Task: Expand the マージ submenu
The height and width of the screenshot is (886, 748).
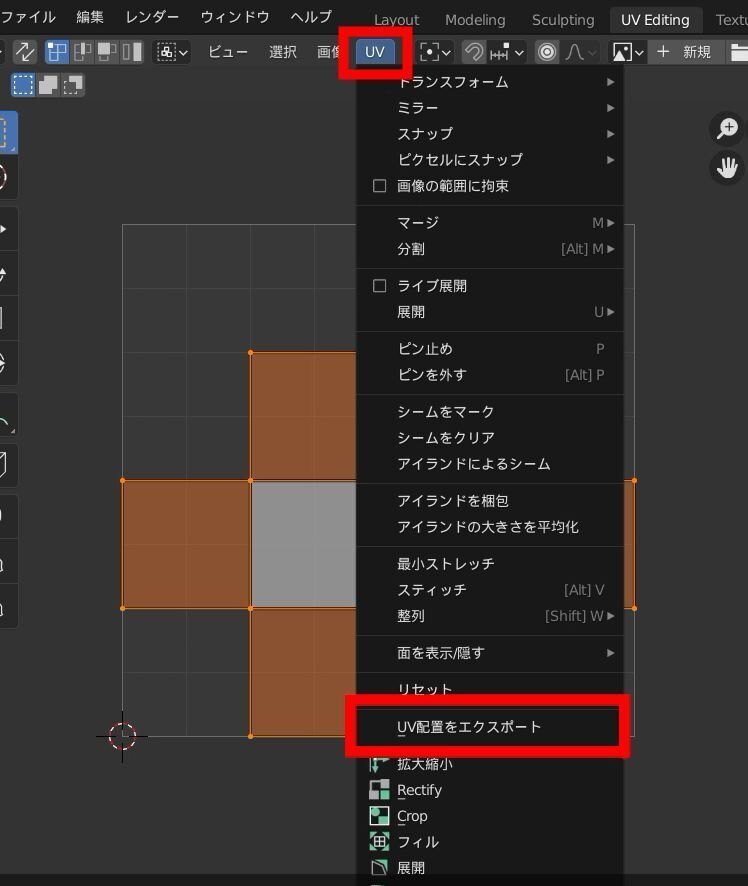Action: tap(490, 223)
